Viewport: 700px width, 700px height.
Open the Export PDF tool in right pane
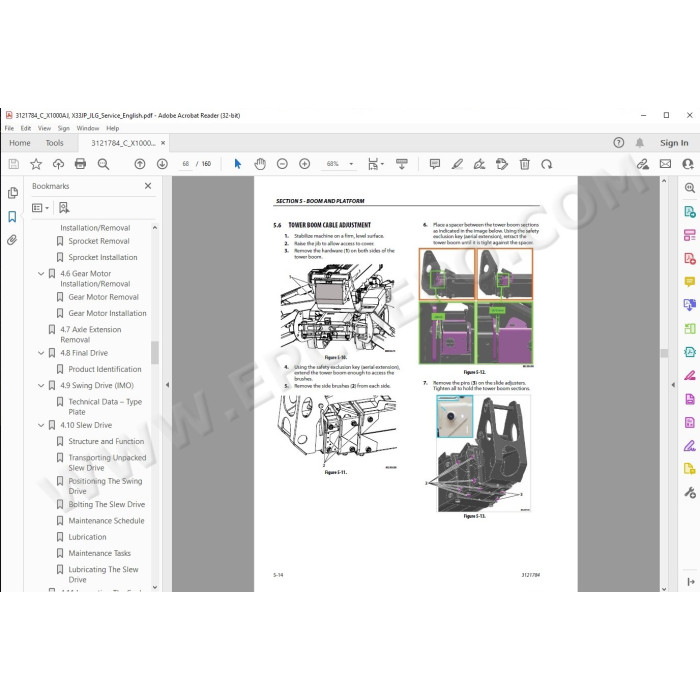[x=689, y=212]
